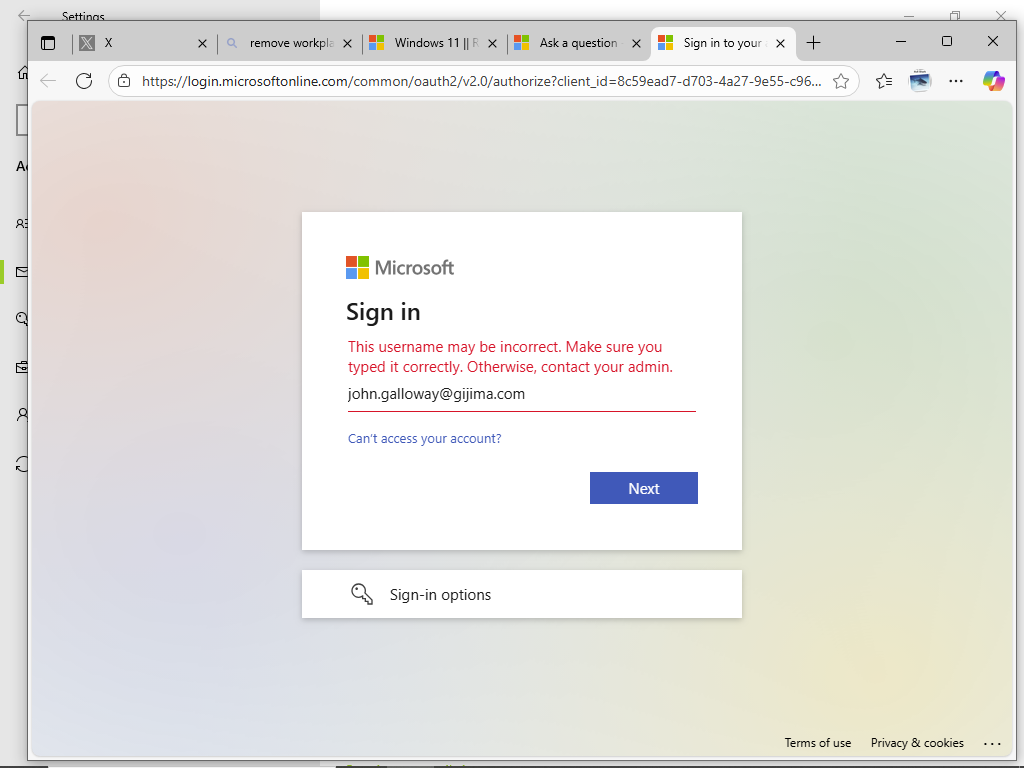This screenshot has width=1024, height=768.
Task: Minimize the Edge browser window
Action: coord(901,42)
